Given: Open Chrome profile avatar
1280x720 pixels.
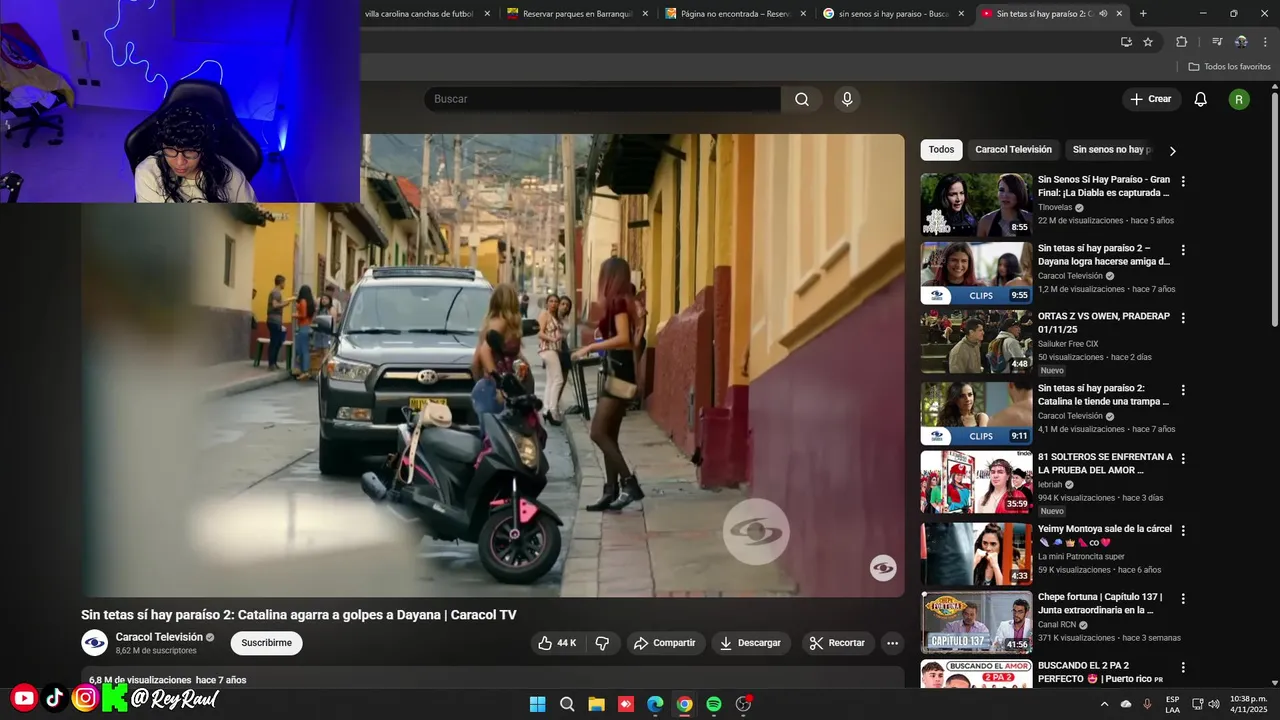Looking at the screenshot, I should pyautogui.click(x=1241, y=42).
